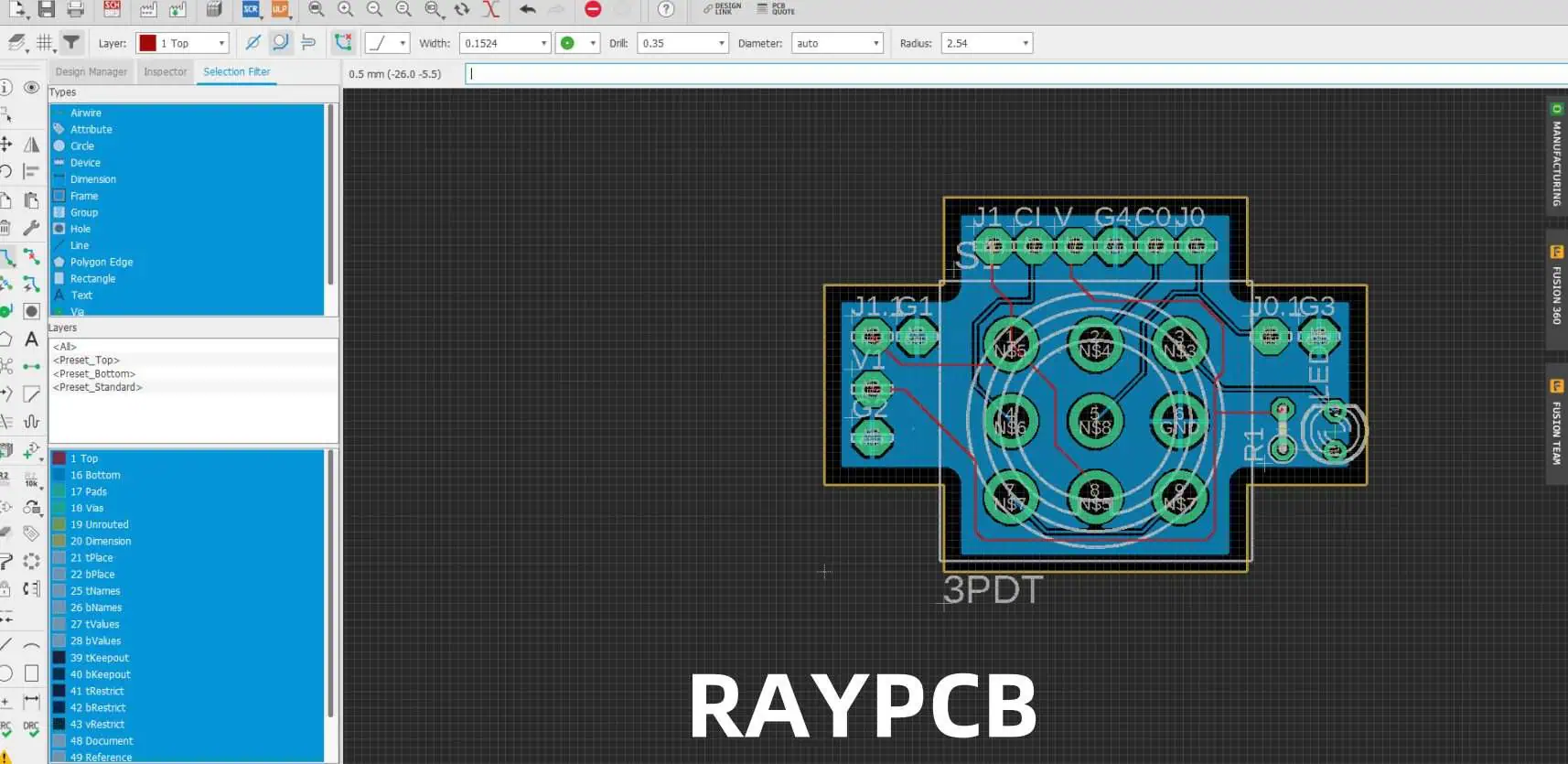Viewport: 1568px width, 764px height.
Task: Select the <Preset_Top> layer preset
Action: 86,360
